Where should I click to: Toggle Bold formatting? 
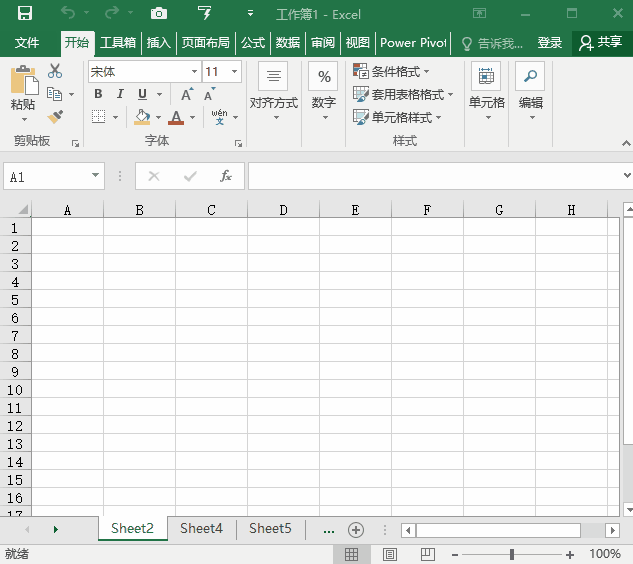coord(98,94)
